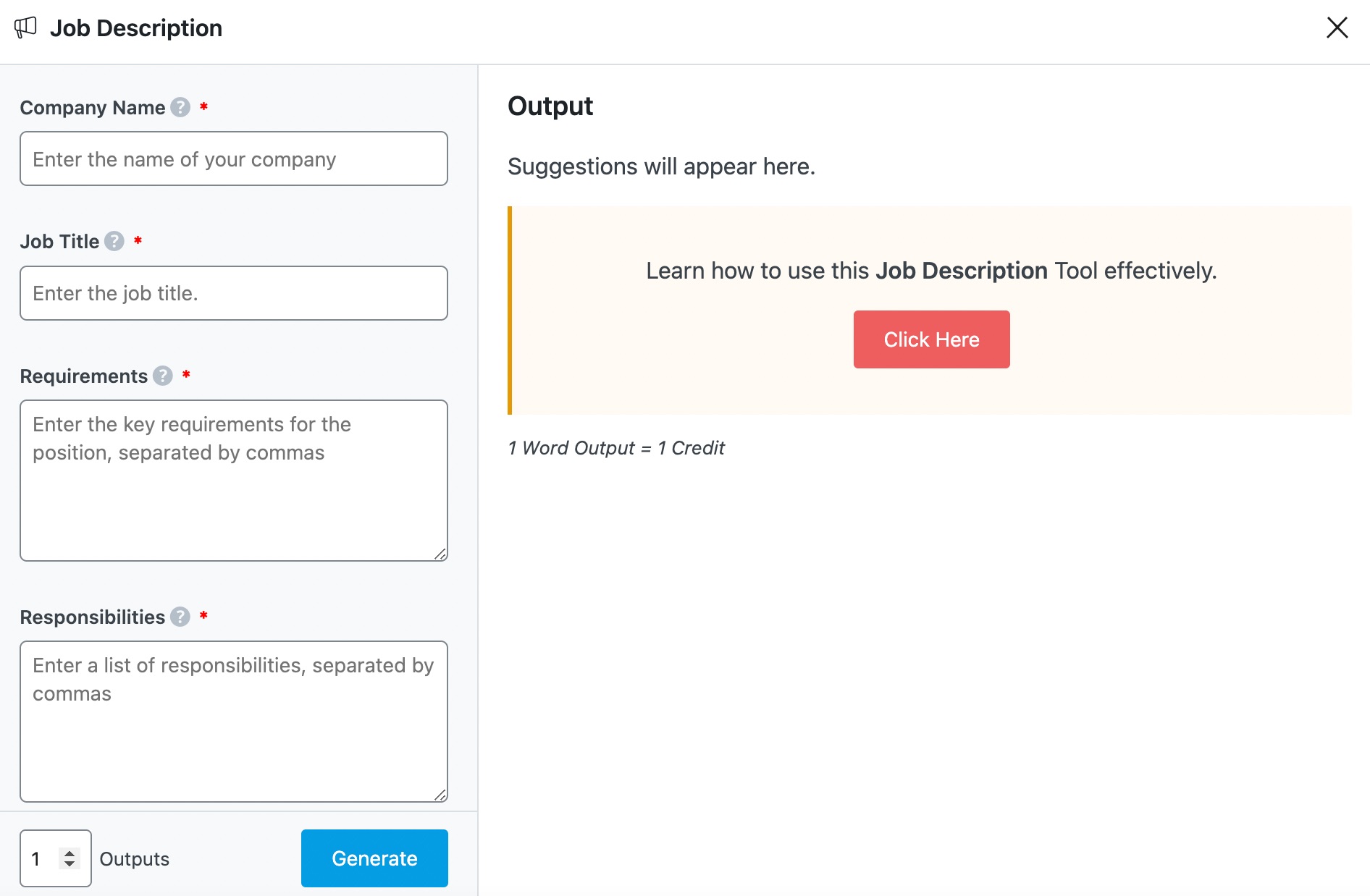Click the Requirements label
This screenshot has width=1370, height=896.
click(84, 376)
